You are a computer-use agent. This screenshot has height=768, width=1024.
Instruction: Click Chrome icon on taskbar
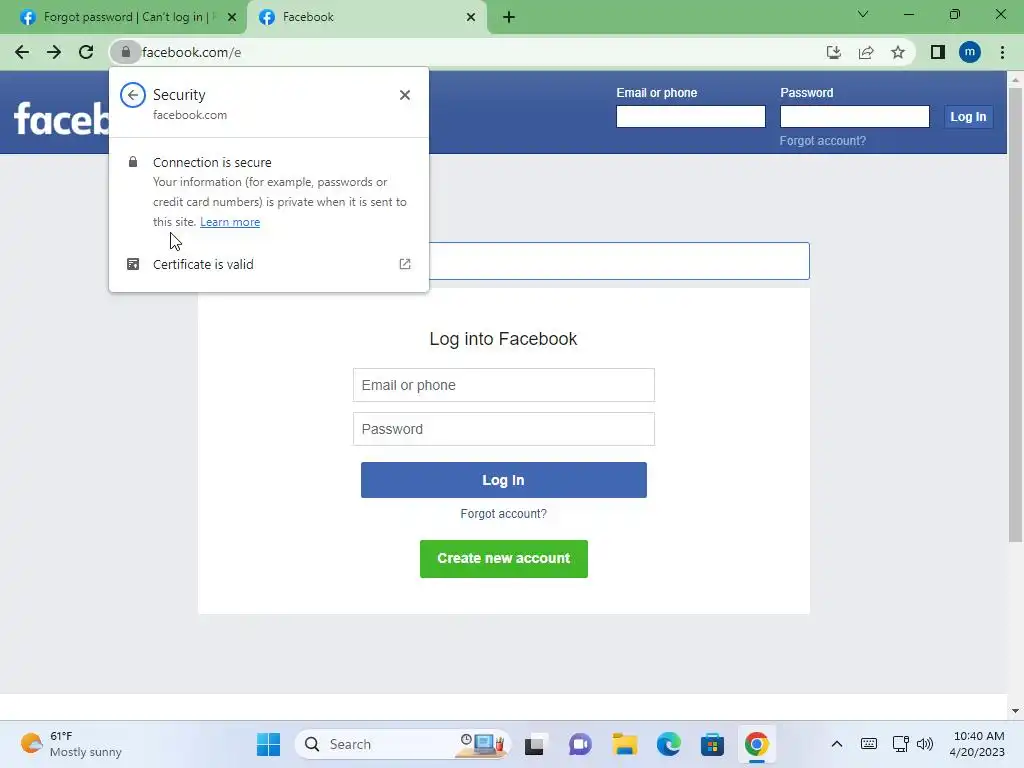coord(756,744)
